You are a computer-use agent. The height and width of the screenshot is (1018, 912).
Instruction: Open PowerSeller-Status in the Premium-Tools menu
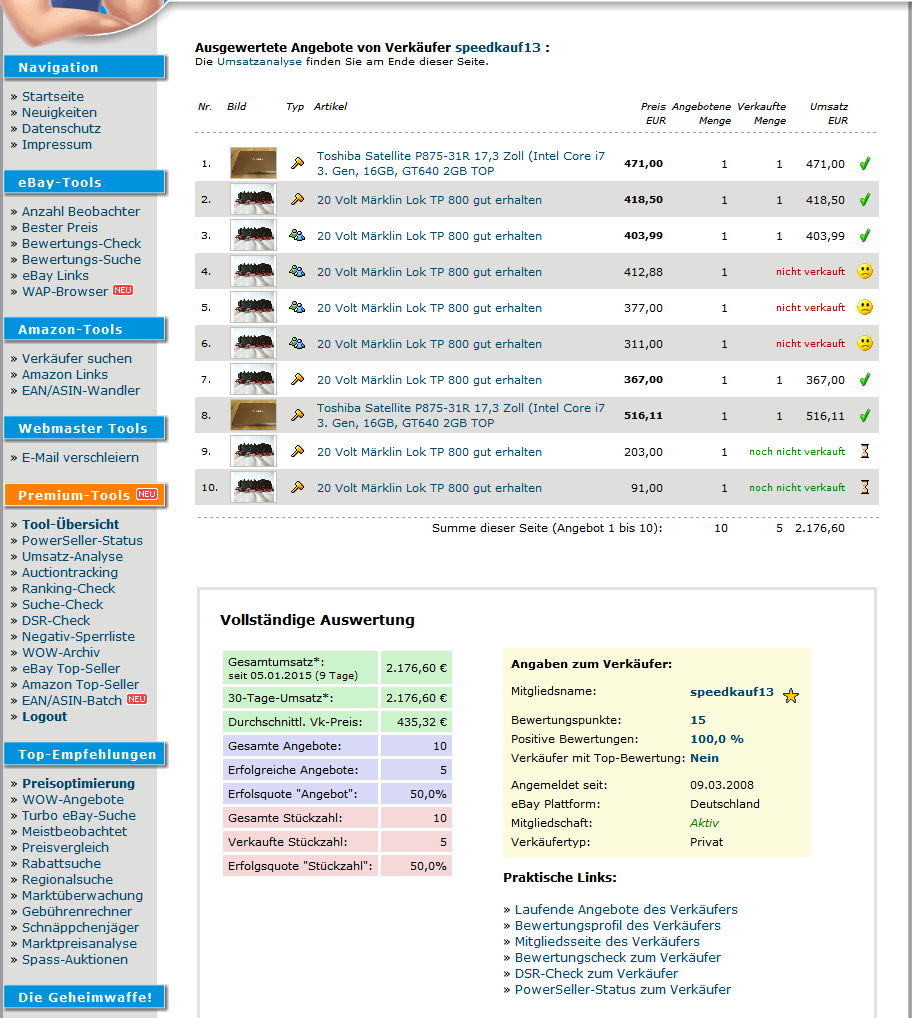[82, 541]
